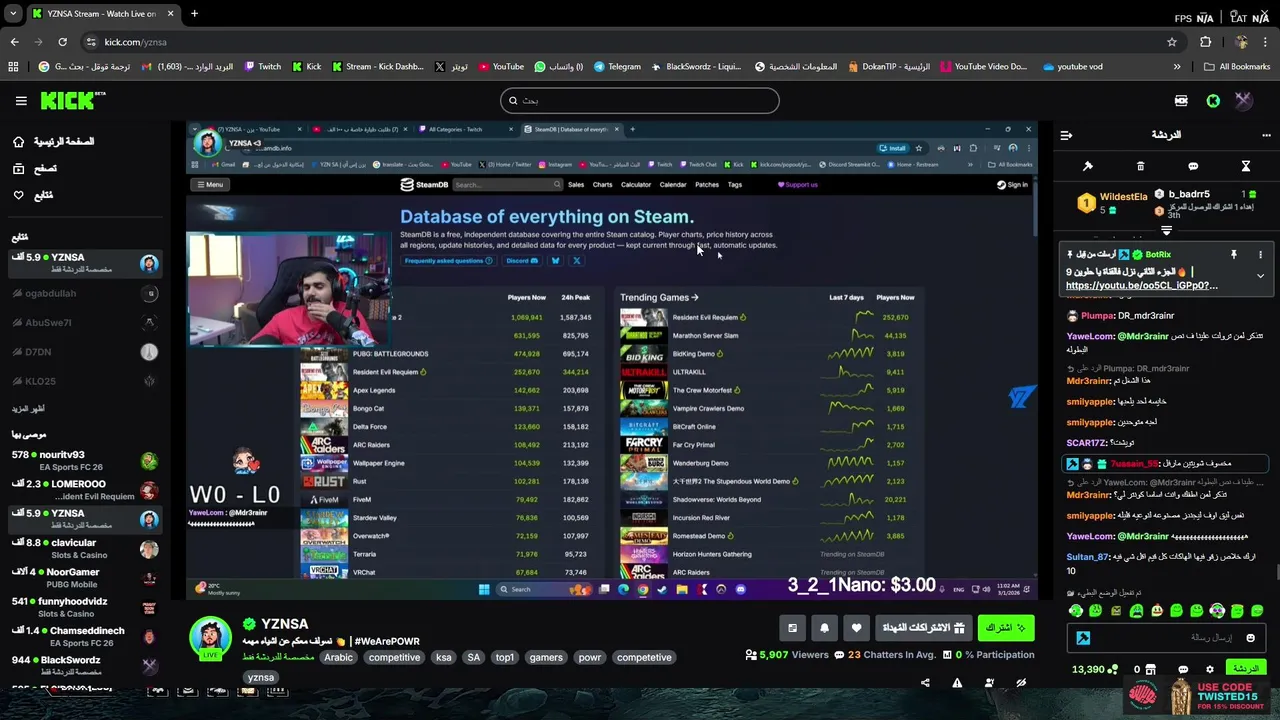Screen dimensions: 1280x720
Task: Click the clip button left of the bell
Action: click(792, 628)
